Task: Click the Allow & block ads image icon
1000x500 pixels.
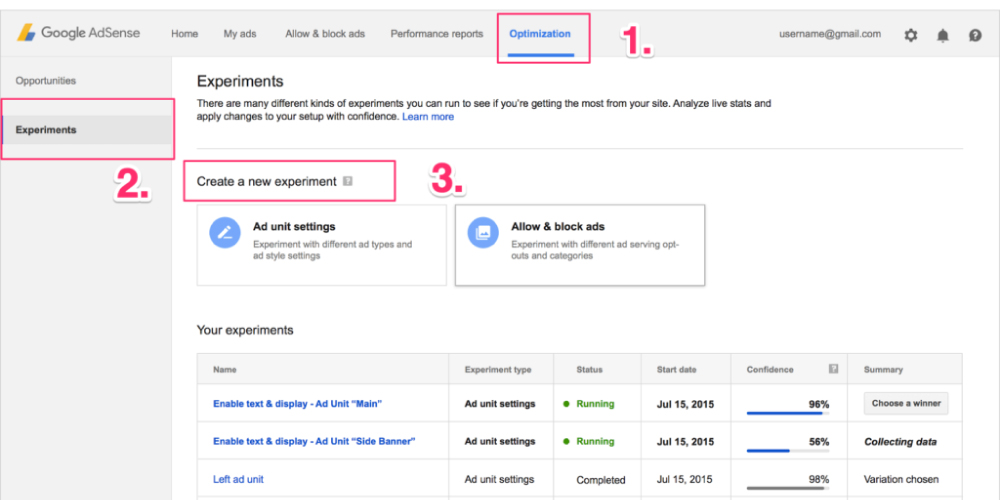Action: point(483,232)
